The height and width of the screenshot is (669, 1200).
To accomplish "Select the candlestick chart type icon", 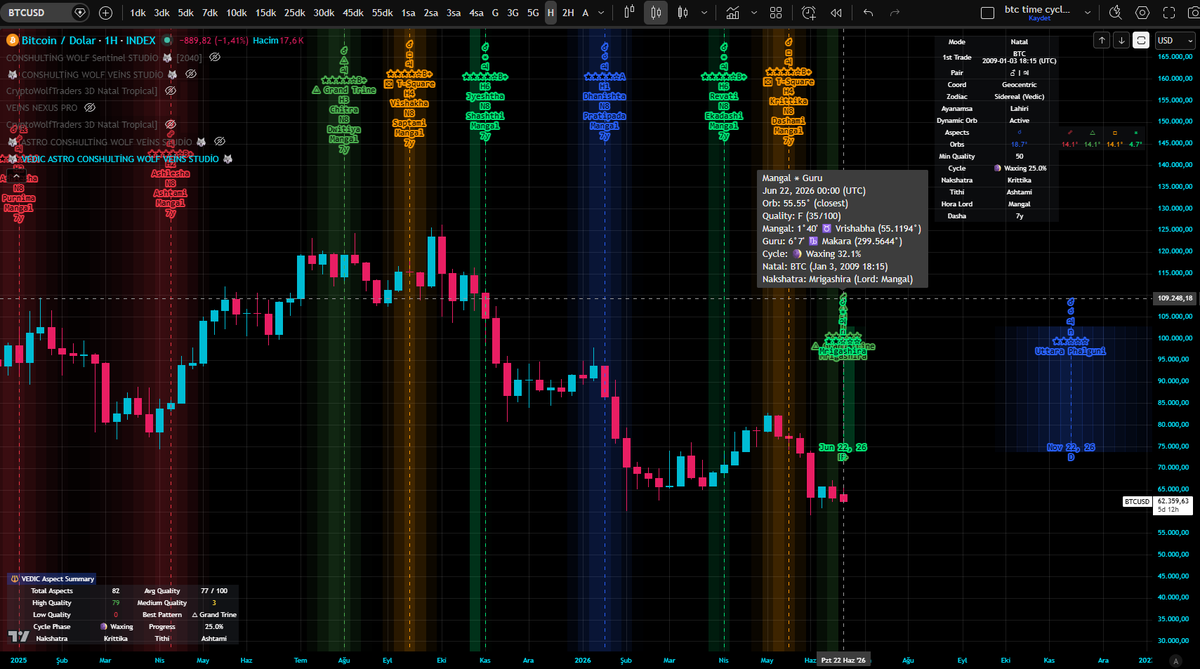I will point(656,13).
